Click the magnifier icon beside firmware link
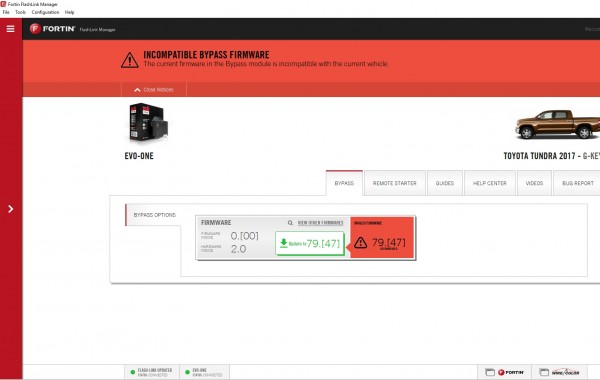This screenshot has height=380, width=600. pyautogui.click(x=290, y=223)
